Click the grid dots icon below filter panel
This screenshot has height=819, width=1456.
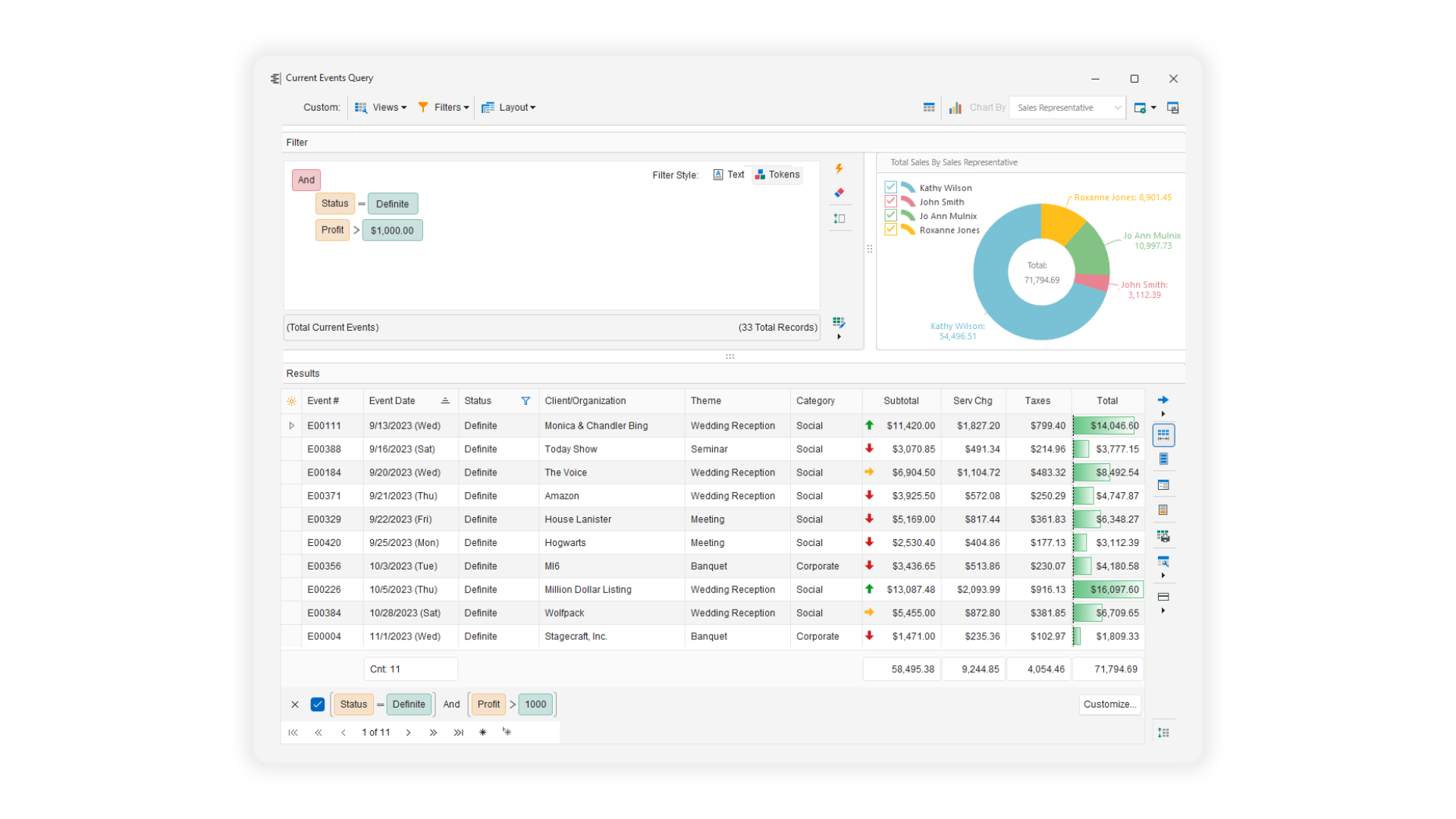pos(838,322)
